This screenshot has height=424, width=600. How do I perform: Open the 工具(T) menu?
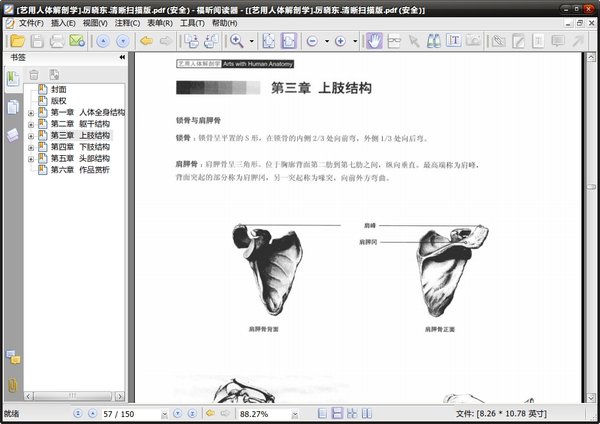[x=192, y=23]
